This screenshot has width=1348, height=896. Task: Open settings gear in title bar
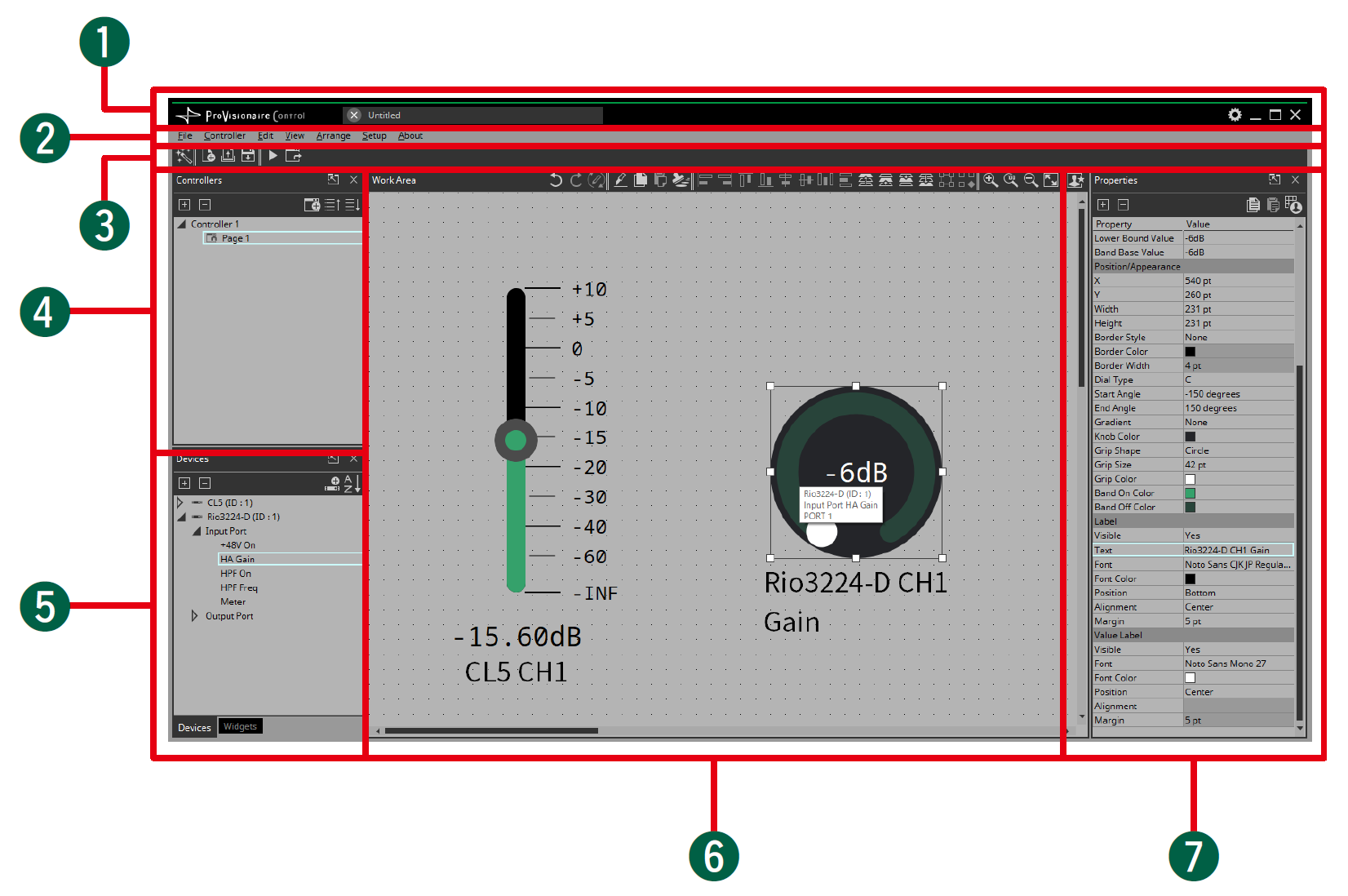click(x=1235, y=115)
